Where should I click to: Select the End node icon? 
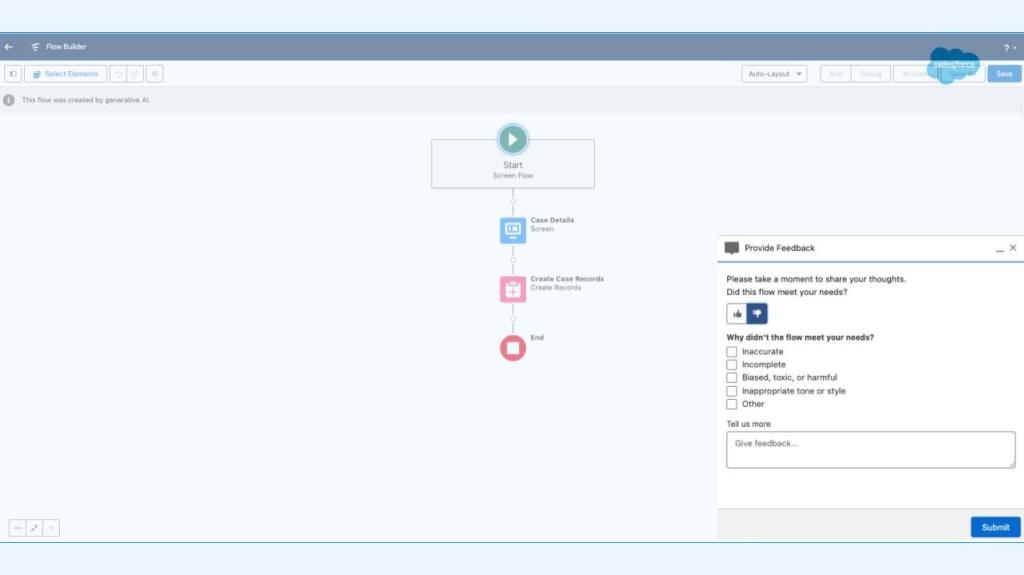click(x=513, y=348)
